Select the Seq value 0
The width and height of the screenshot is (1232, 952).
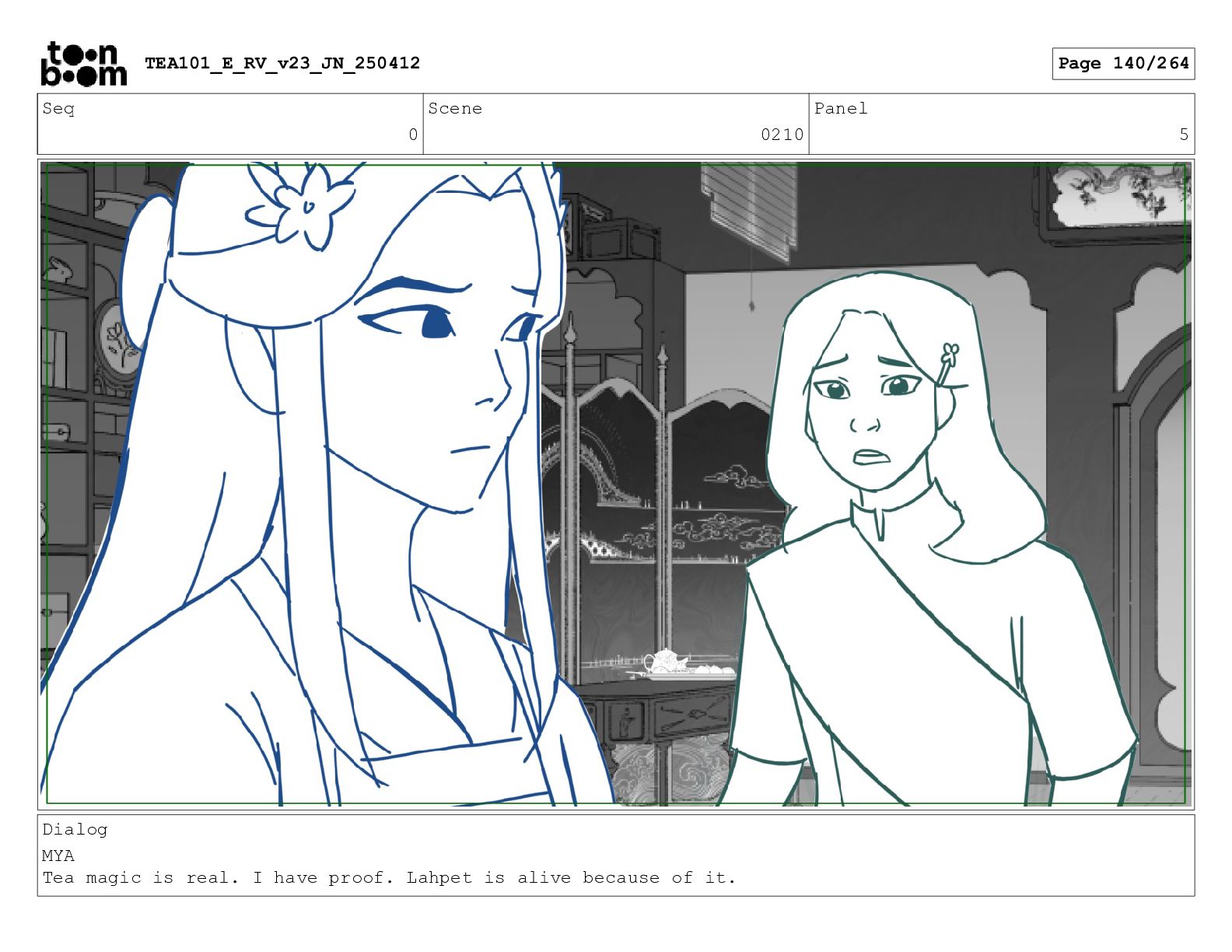413,135
